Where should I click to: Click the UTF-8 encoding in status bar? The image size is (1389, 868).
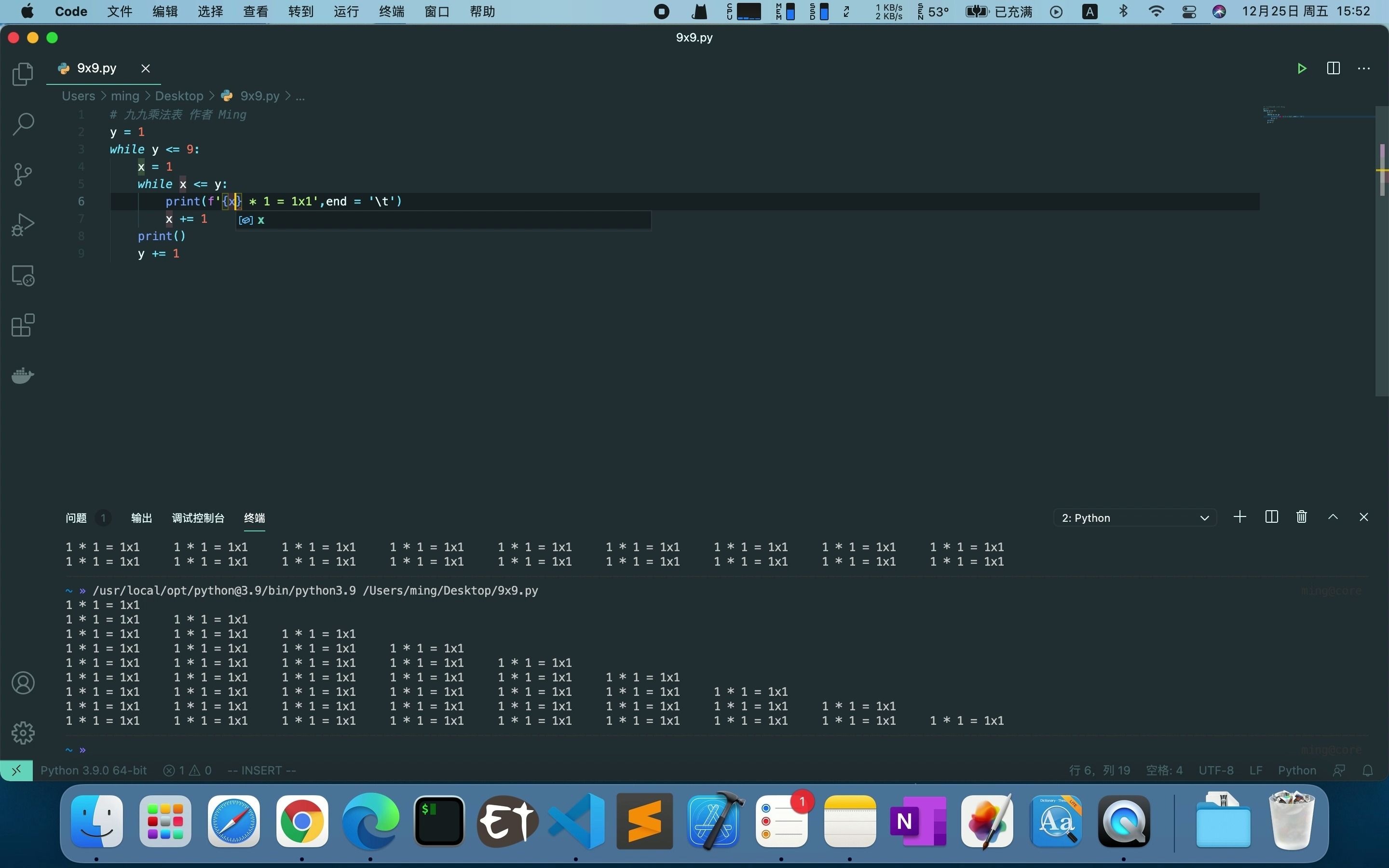coord(1216,771)
